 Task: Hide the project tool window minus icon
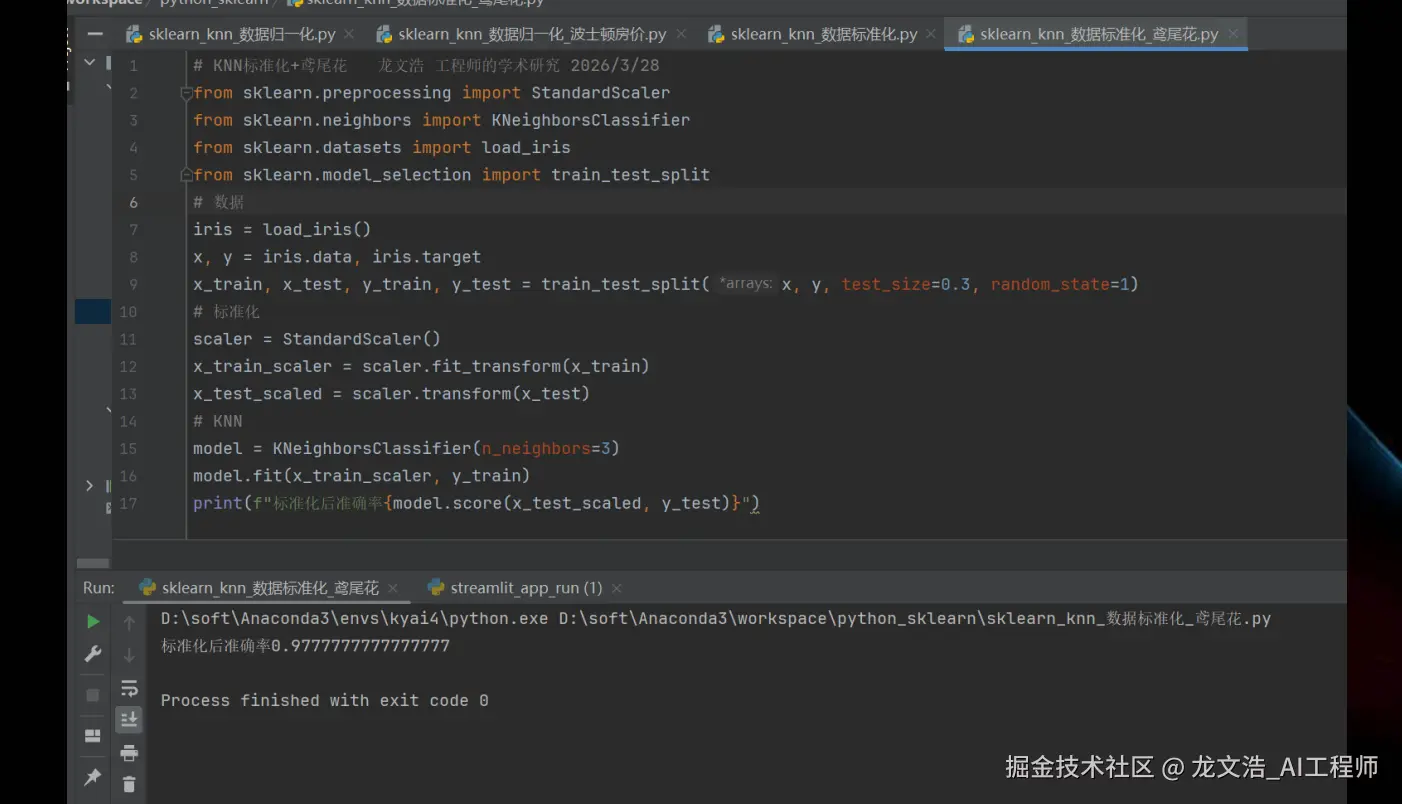pos(95,34)
